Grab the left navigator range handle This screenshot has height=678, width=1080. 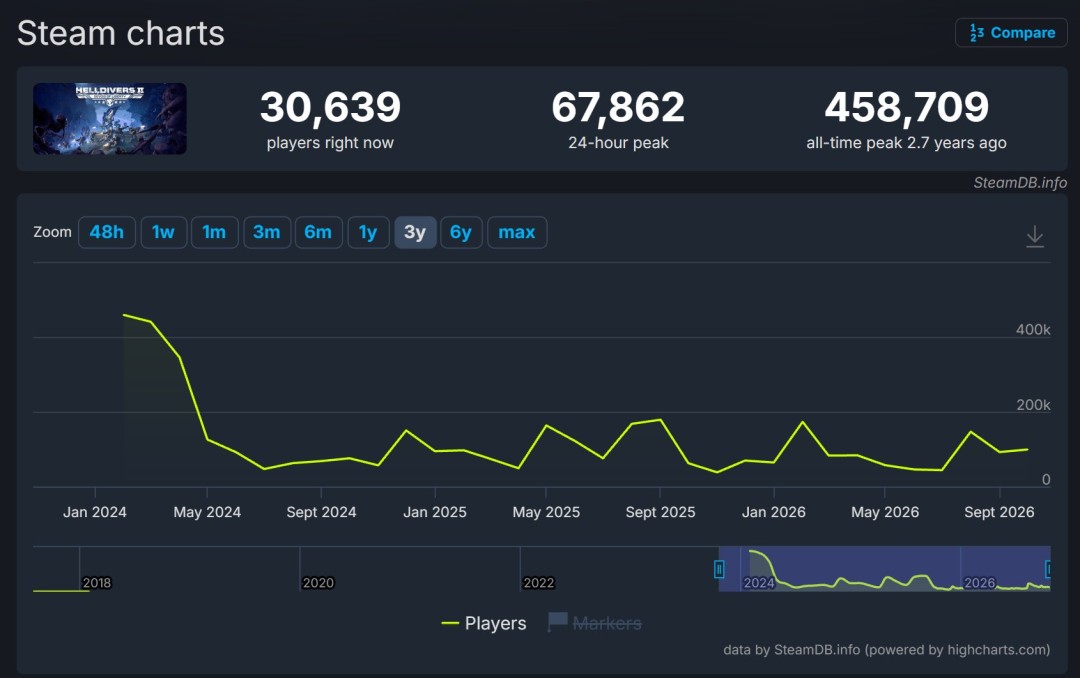(x=719, y=569)
